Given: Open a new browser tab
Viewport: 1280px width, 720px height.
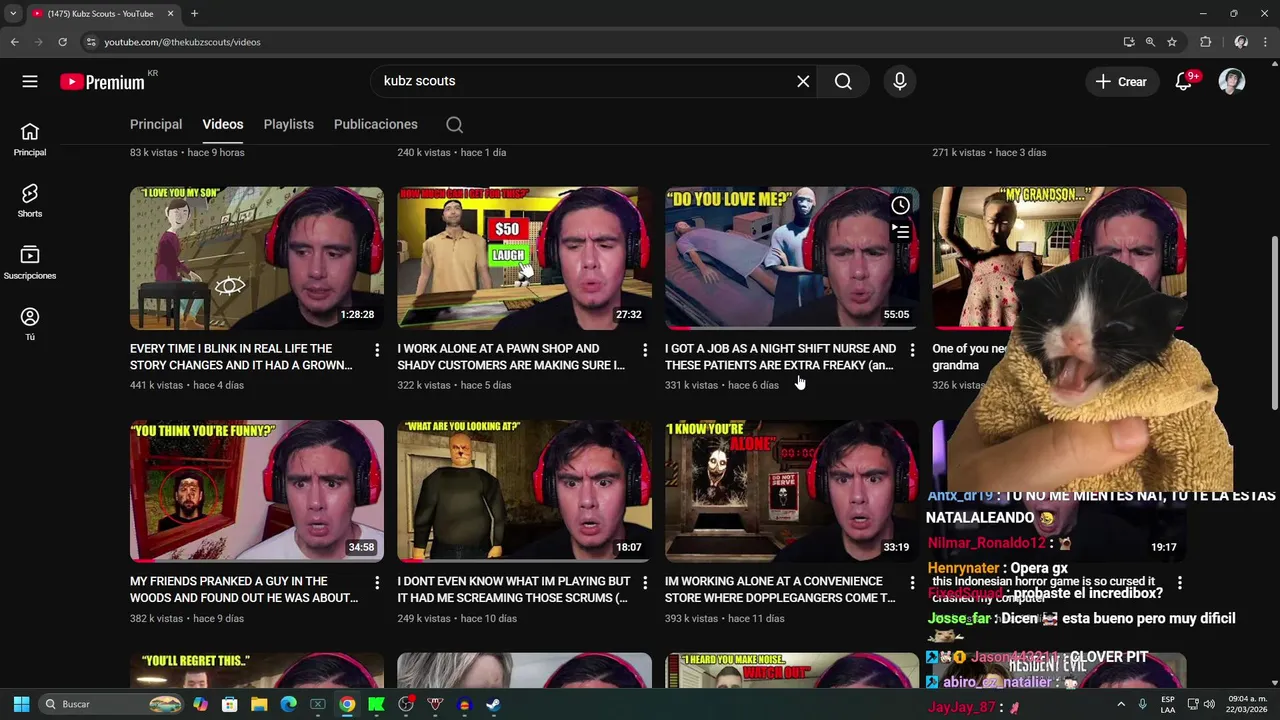Looking at the screenshot, I should point(194,14).
